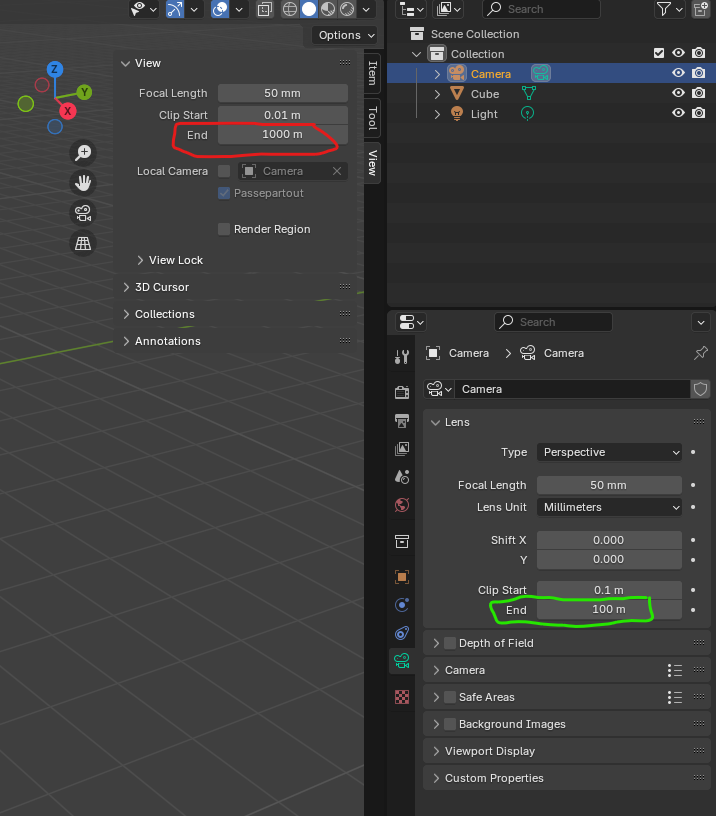Switch to the Item sidebar tab
Screen dimensions: 716x816
(x=372, y=72)
